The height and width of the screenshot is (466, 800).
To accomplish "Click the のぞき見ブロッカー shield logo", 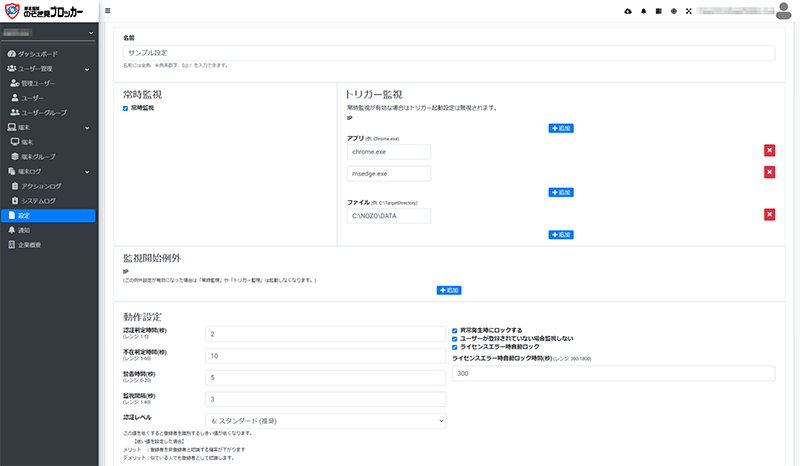I will pyautogui.click(x=12, y=11).
